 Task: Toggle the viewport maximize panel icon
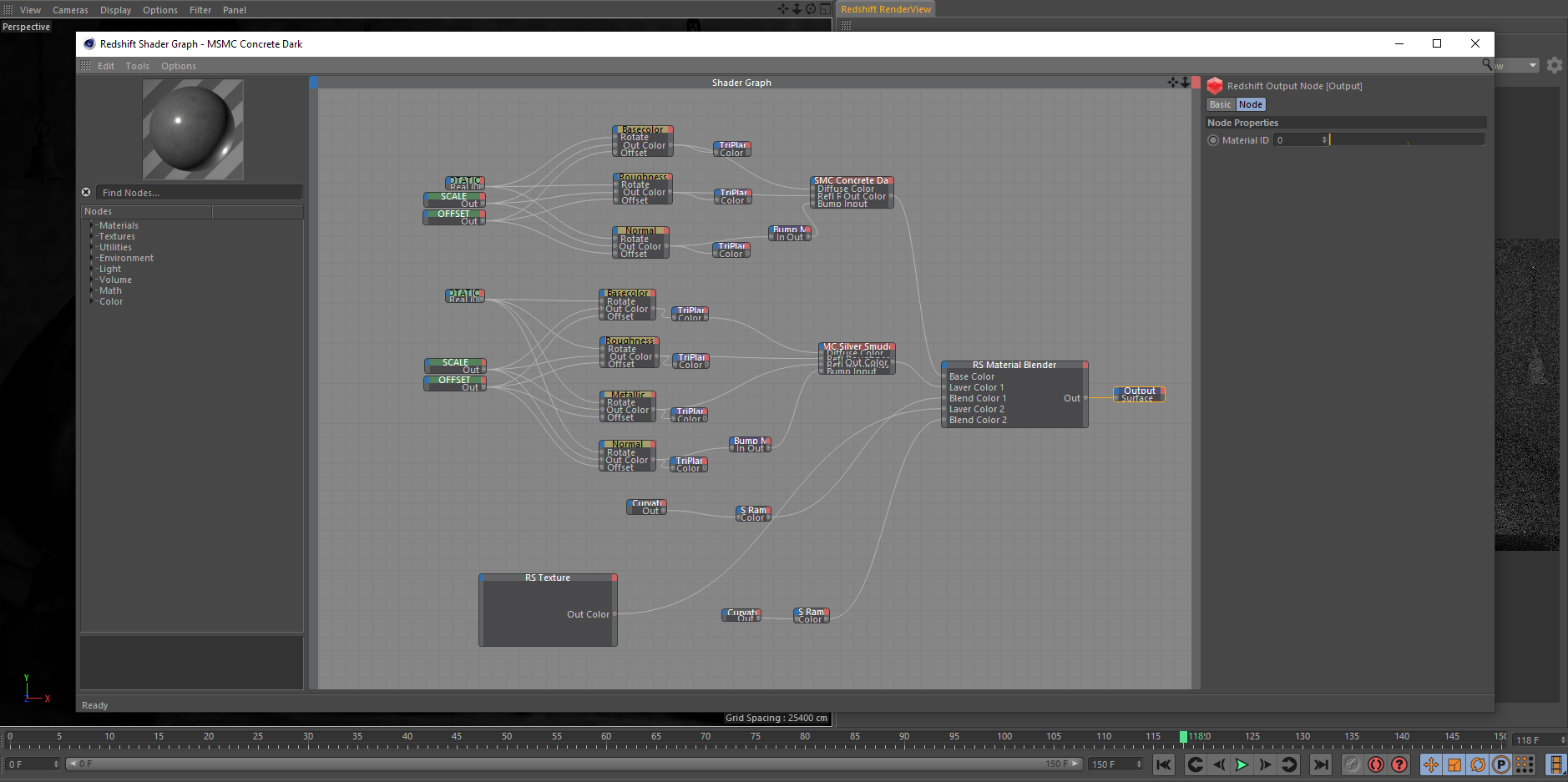825,9
